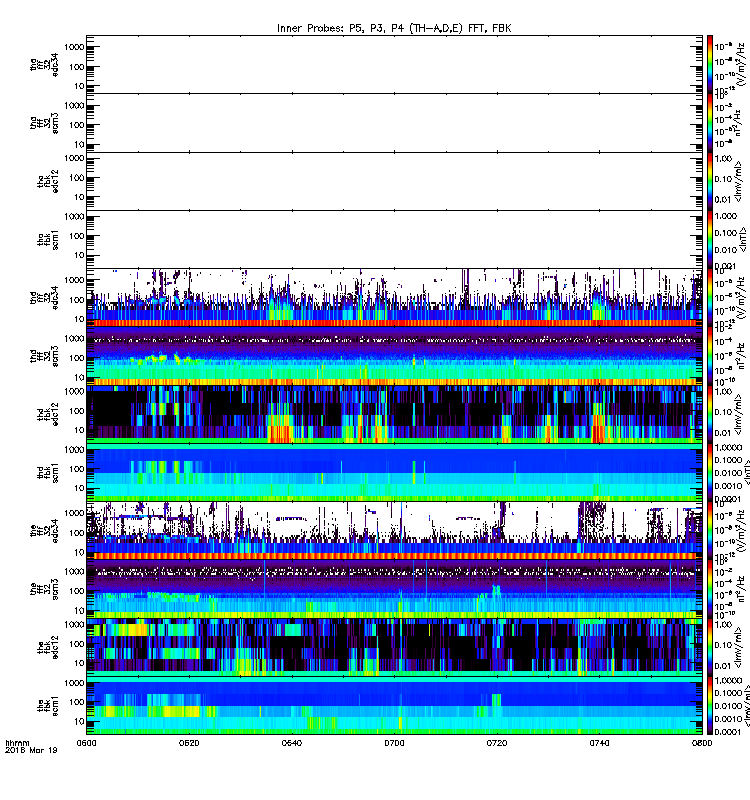Click the 0800 time axis label
Viewport: 750px width, 800px height.
coord(702,743)
